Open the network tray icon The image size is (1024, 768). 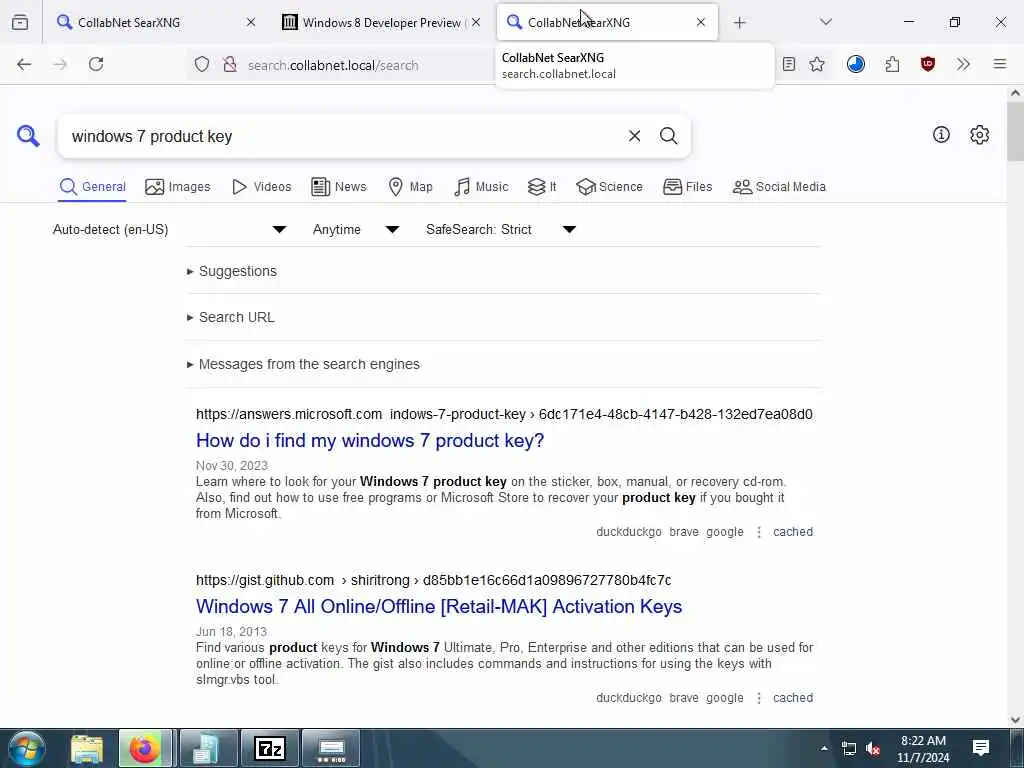click(848, 748)
